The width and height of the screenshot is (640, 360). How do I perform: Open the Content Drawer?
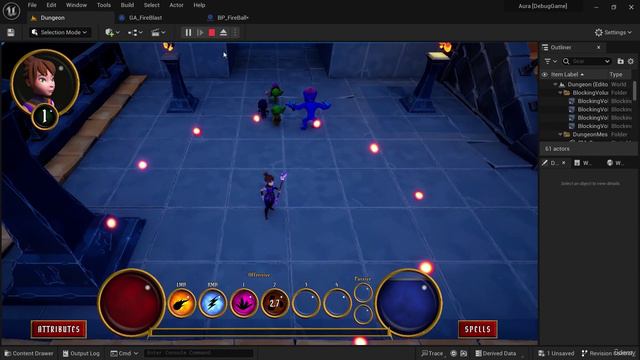(29, 353)
